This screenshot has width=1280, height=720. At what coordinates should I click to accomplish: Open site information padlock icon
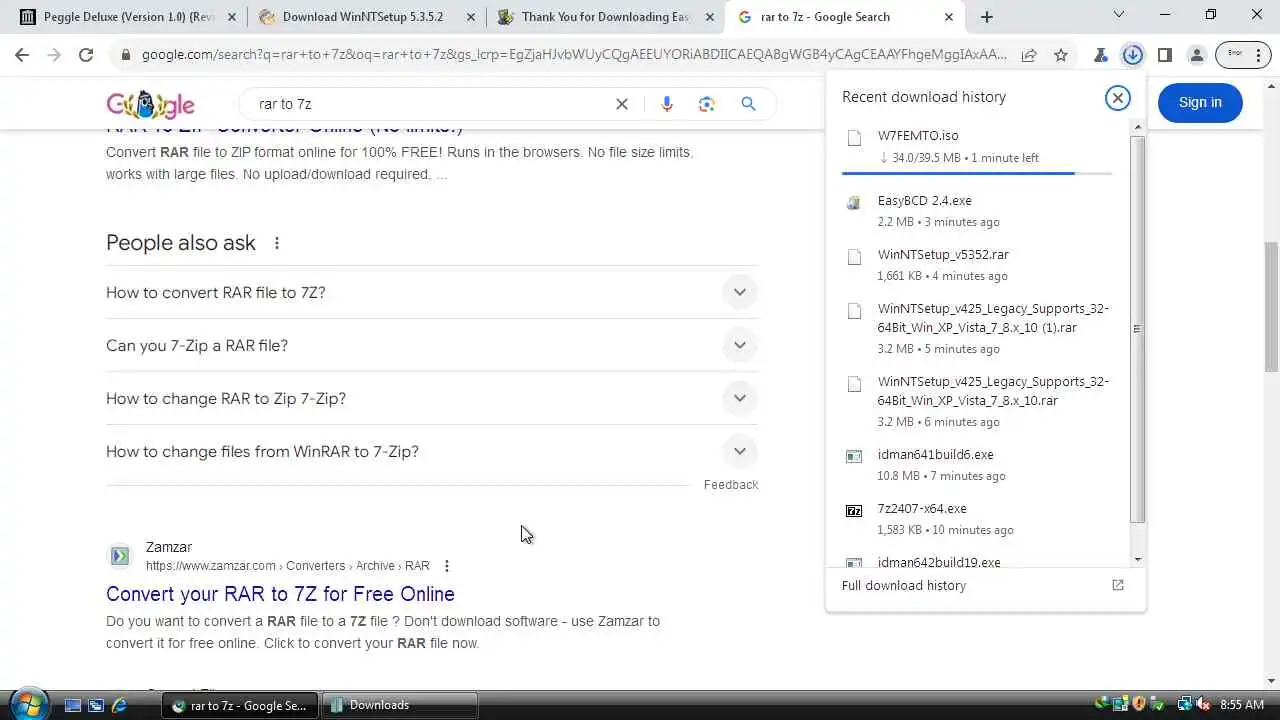[125, 56]
